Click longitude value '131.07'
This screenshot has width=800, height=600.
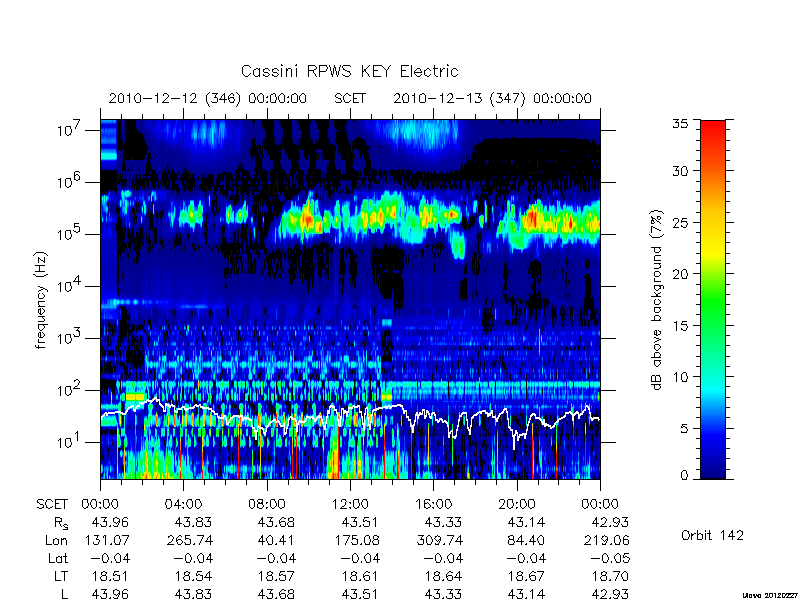pyautogui.click(x=107, y=540)
